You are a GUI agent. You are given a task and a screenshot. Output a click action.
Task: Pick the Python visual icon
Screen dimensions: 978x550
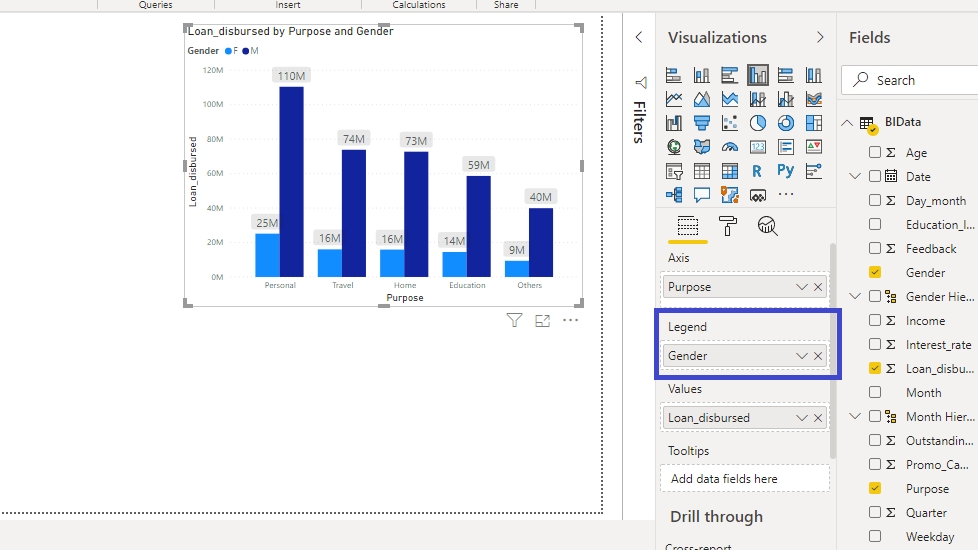[x=786, y=171]
